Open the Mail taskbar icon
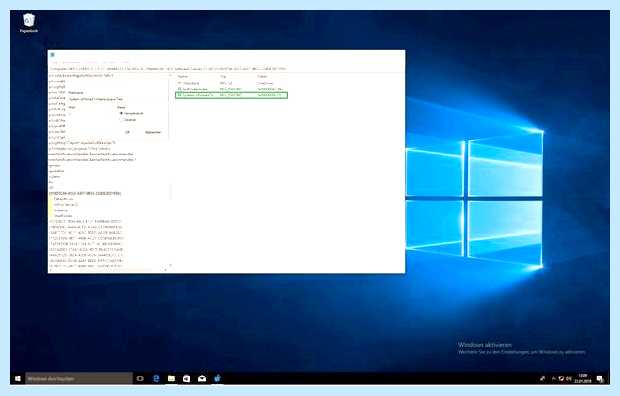 pos(202,379)
